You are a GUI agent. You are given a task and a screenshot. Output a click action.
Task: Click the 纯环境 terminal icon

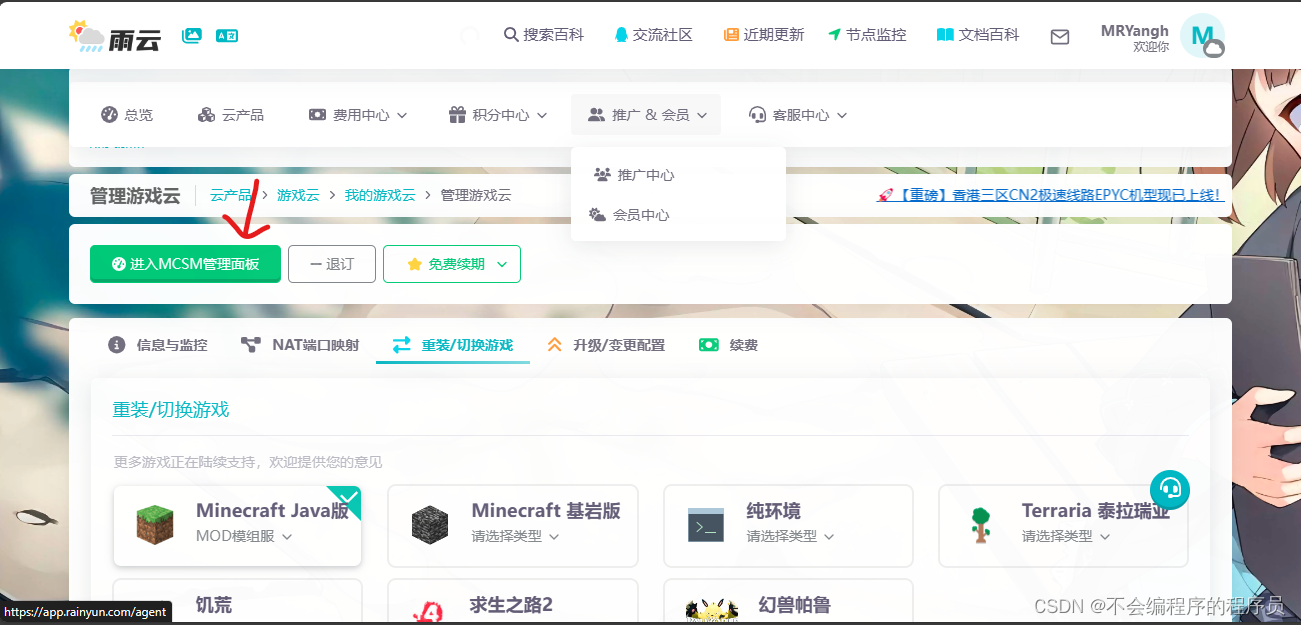point(706,525)
